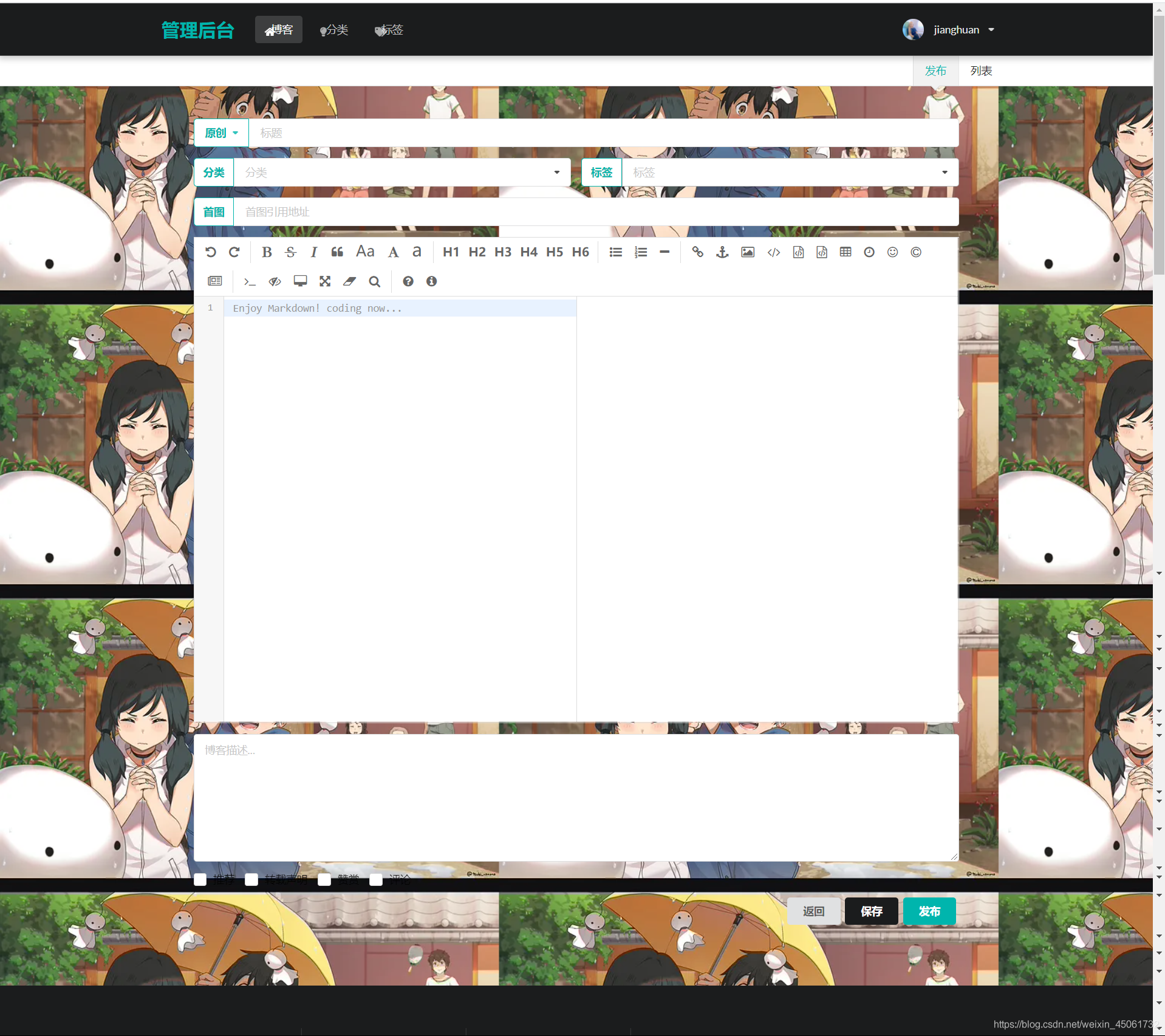Viewport: 1165px width, 1036px height.
Task: Click the redo icon in editor toolbar
Action: pos(234,252)
